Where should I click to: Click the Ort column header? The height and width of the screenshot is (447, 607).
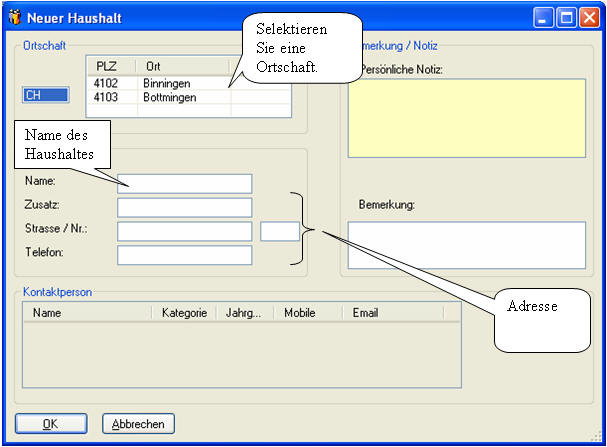[180, 66]
